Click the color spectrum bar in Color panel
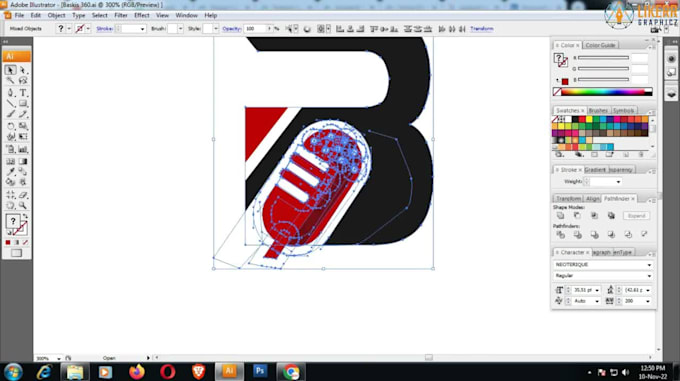Viewport: 680px width, 381px height. [x=603, y=92]
